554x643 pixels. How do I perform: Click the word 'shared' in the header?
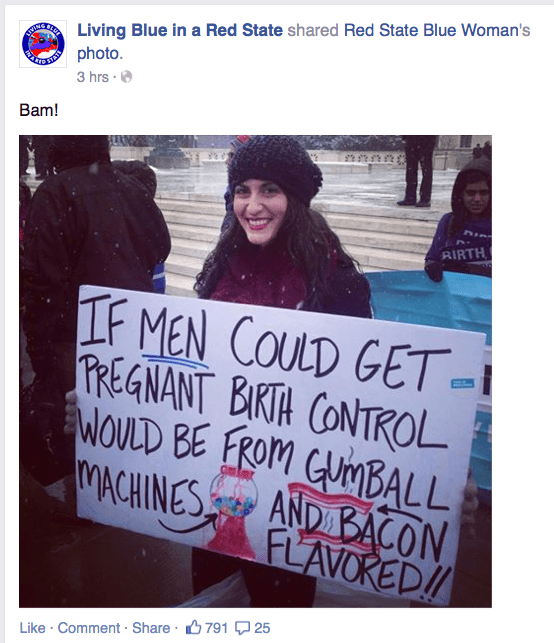pos(313,30)
